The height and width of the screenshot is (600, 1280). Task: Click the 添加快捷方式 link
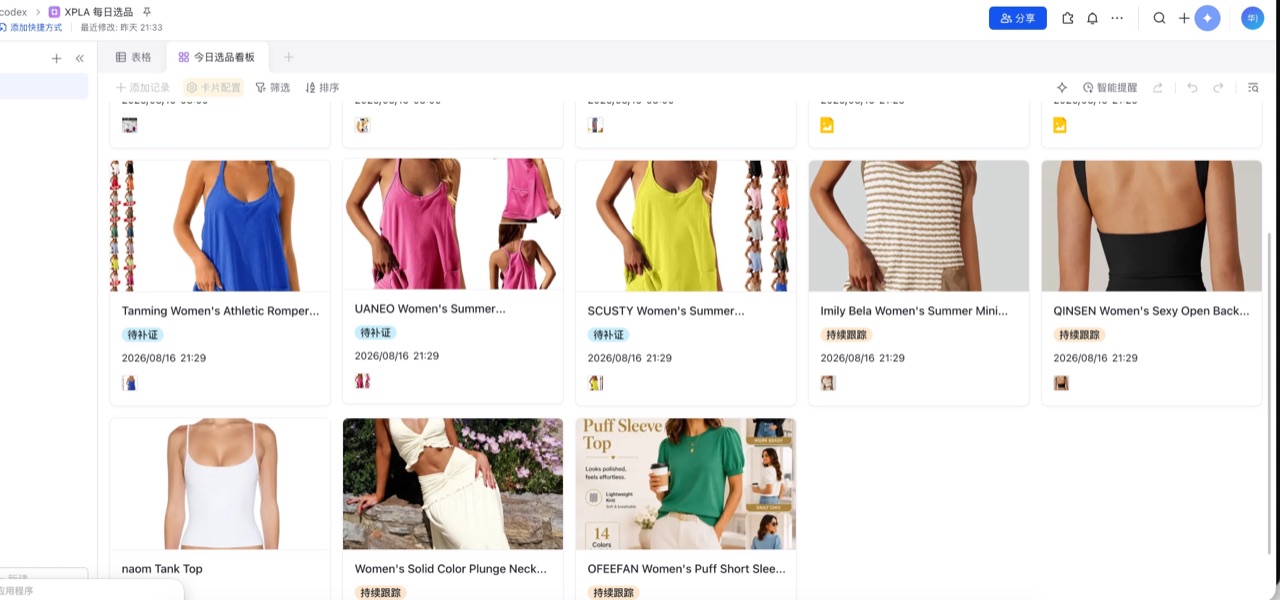(36, 27)
